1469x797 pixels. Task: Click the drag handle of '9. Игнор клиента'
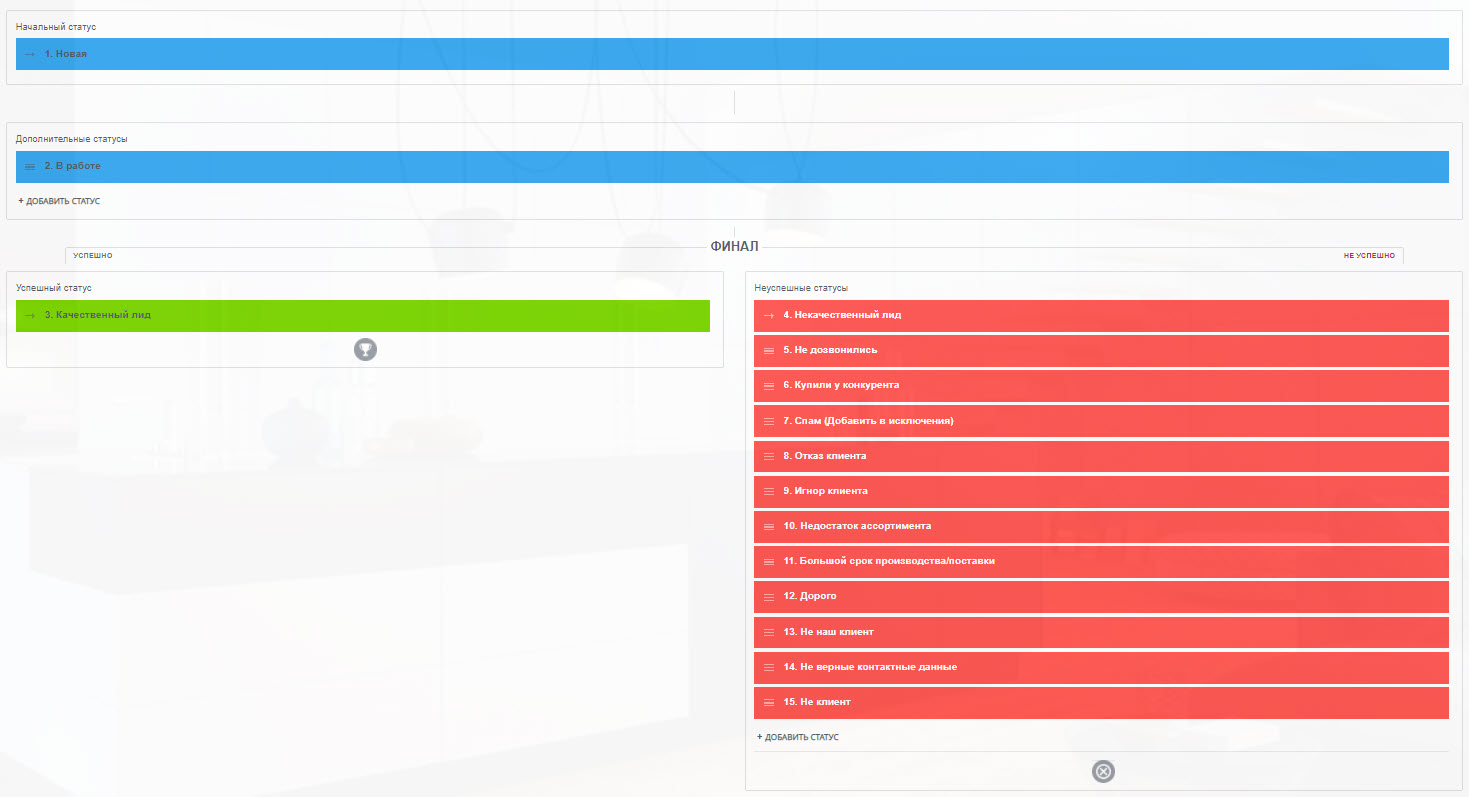coord(769,492)
